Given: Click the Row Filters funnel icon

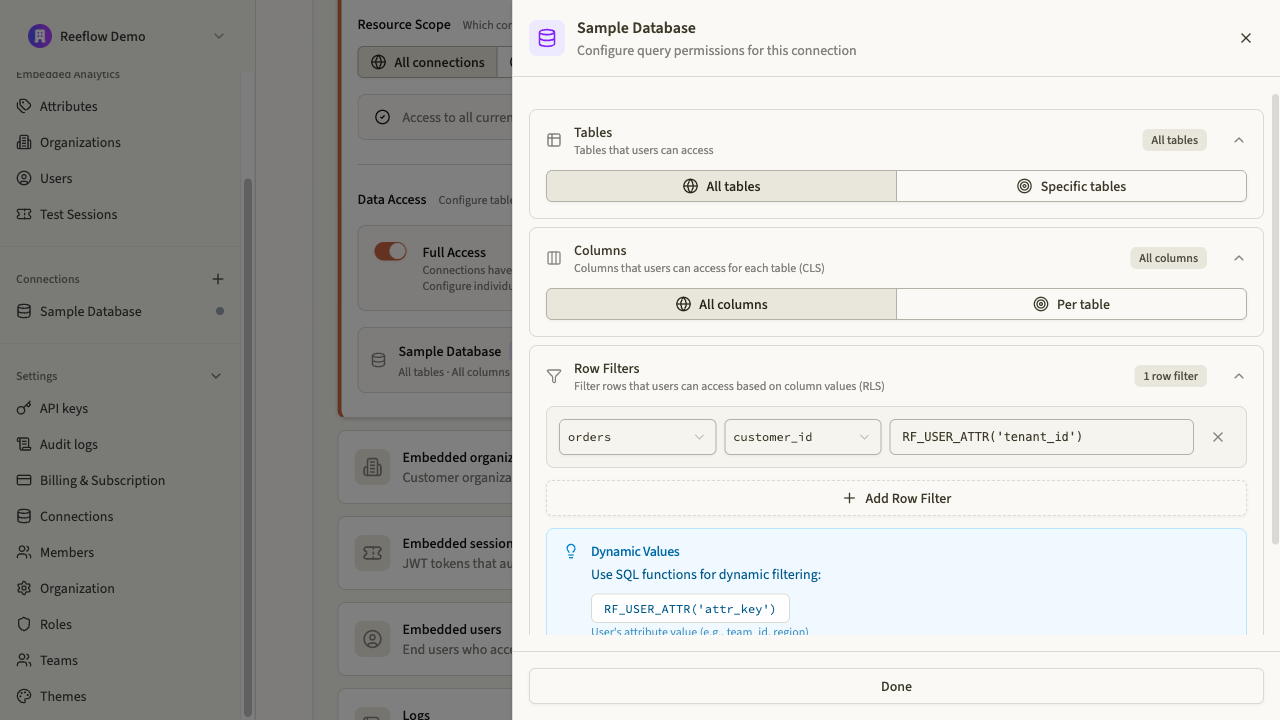Looking at the screenshot, I should tap(554, 376).
